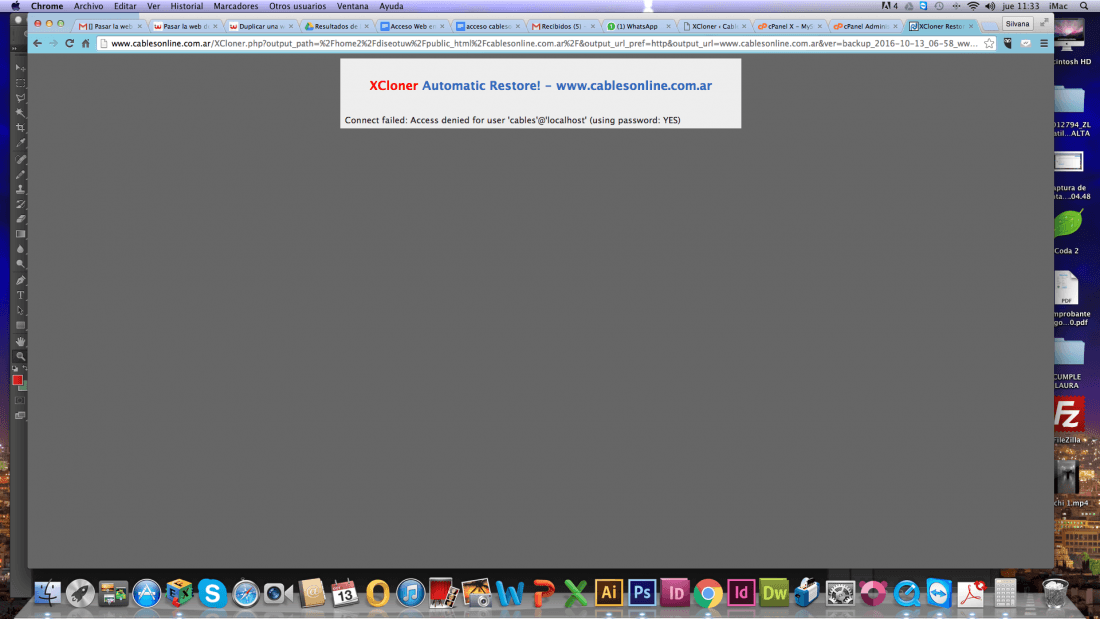The height and width of the screenshot is (619, 1100).
Task: Open the Trash in the dock
Action: 1054,593
